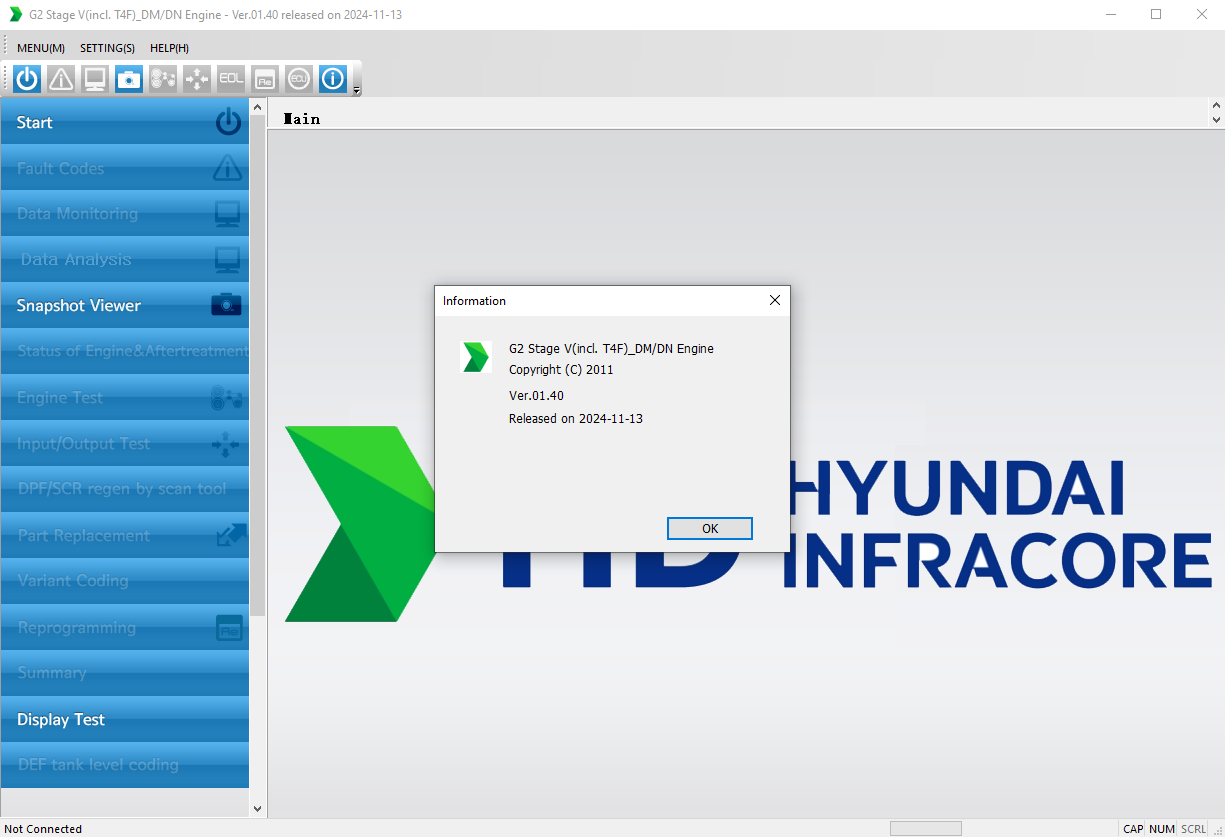The height and width of the screenshot is (837, 1225).
Task: Open Snapshot Viewer from toolbar camera icon
Action: pos(129,79)
